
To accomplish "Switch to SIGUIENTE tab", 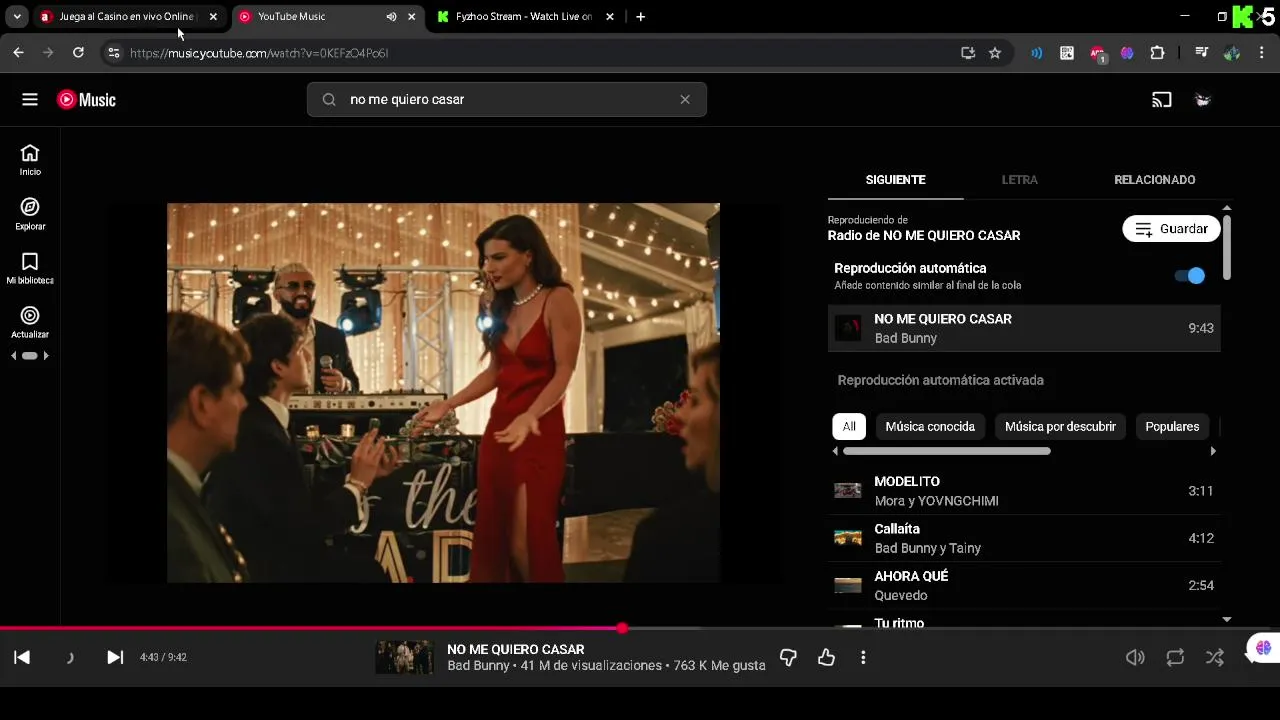I will 895,180.
